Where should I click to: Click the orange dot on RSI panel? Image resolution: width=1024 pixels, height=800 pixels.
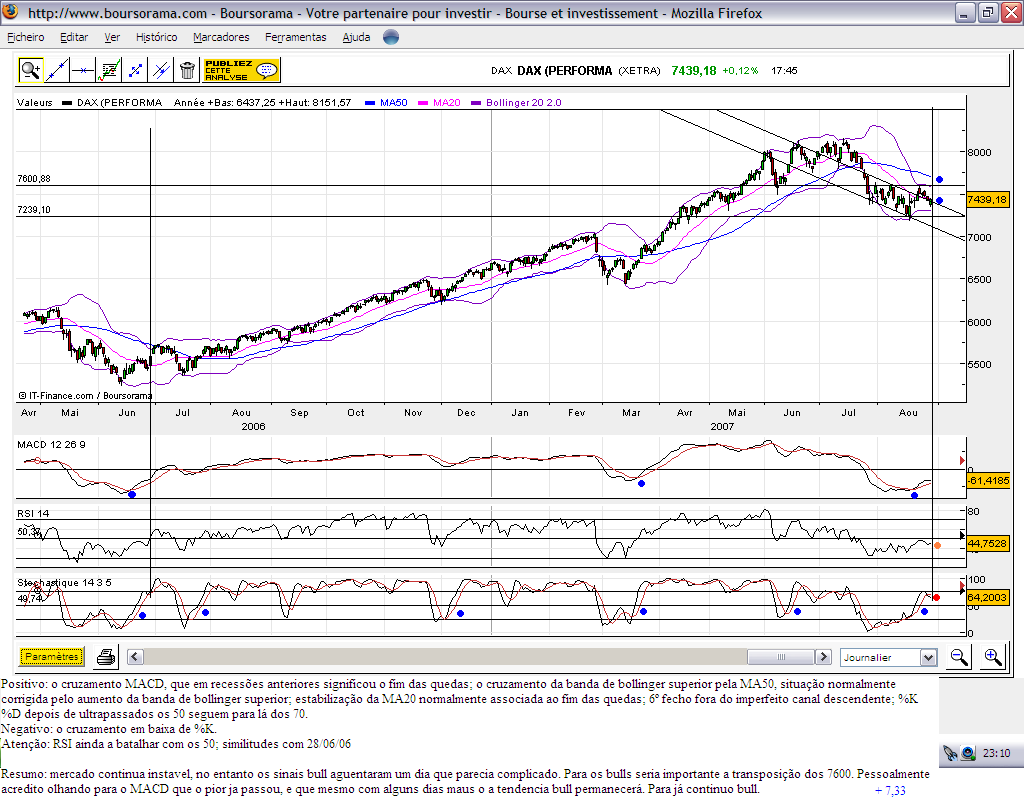(938, 545)
